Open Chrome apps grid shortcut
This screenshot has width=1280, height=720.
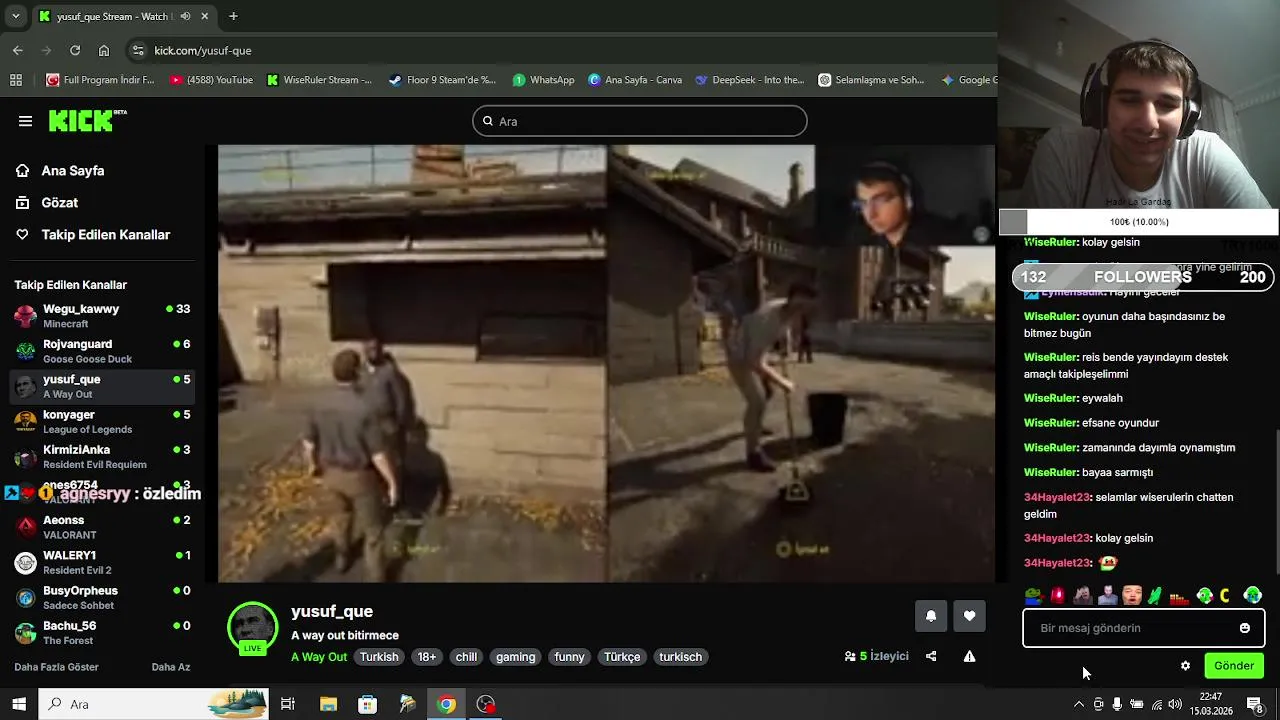click(x=16, y=80)
